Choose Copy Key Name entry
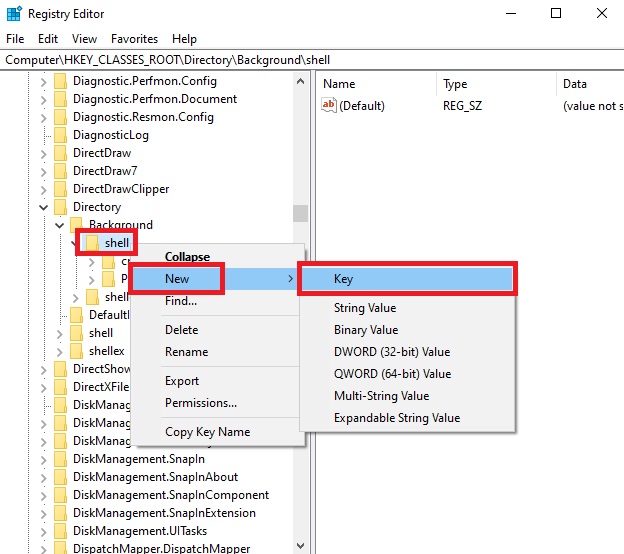This screenshot has width=624, height=554. (208, 432)
